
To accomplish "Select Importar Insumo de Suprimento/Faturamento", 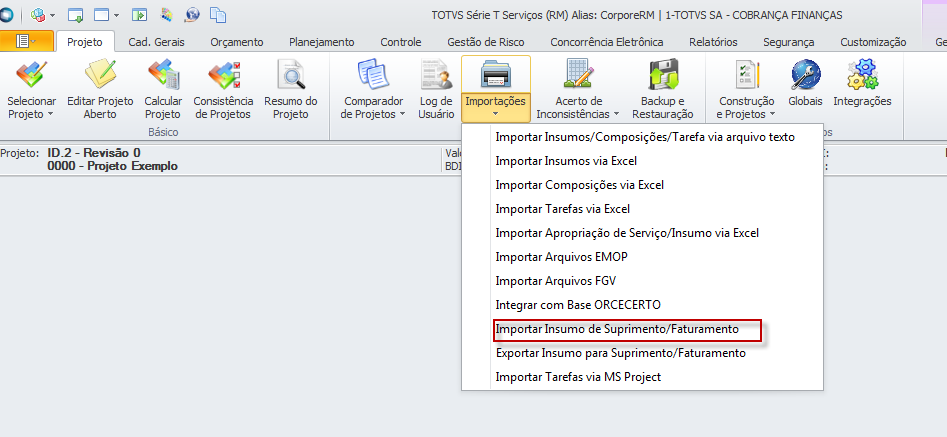I will (x=643, y=330).
